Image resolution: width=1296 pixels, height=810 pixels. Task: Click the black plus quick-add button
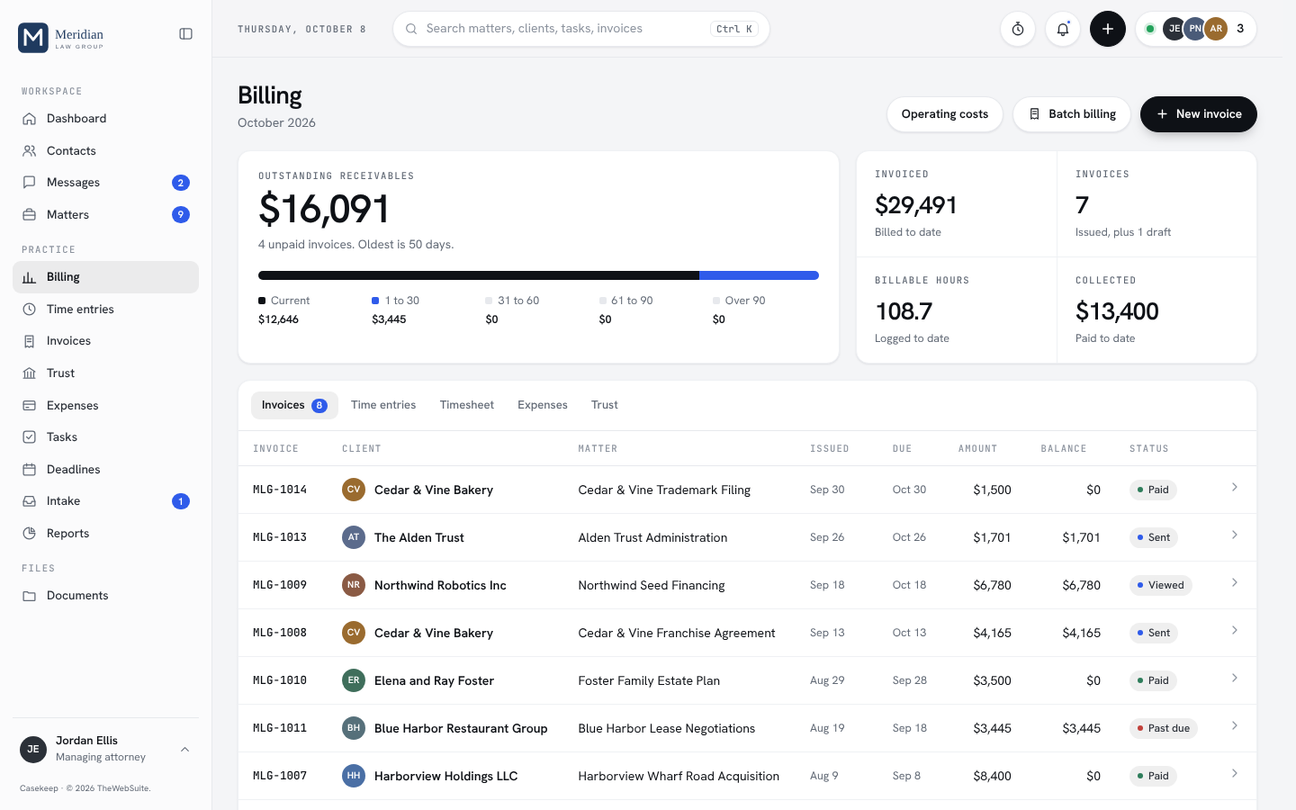point(1108,29)
